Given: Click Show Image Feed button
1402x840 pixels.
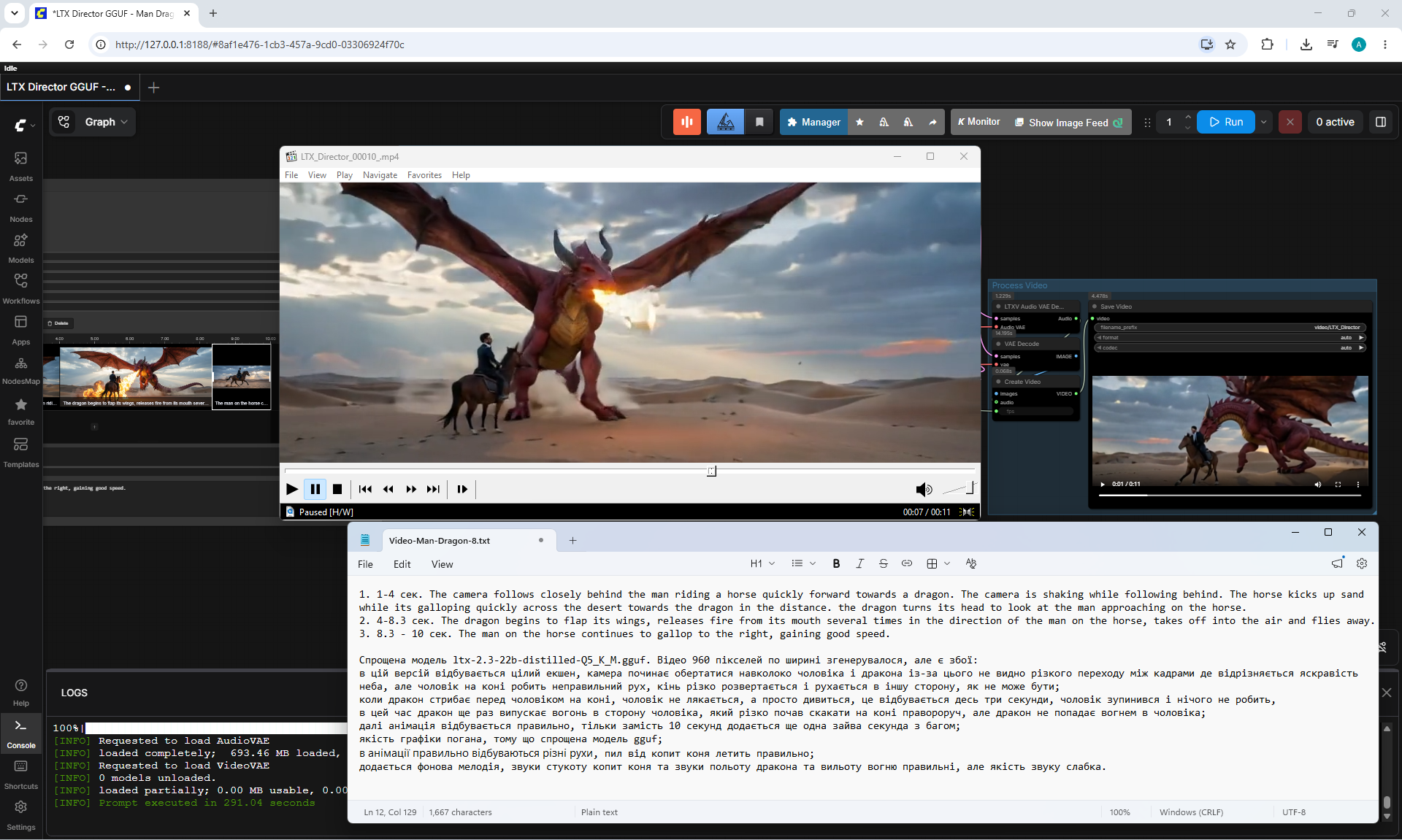Looking at the screenshot, I should pos(1068,122).
